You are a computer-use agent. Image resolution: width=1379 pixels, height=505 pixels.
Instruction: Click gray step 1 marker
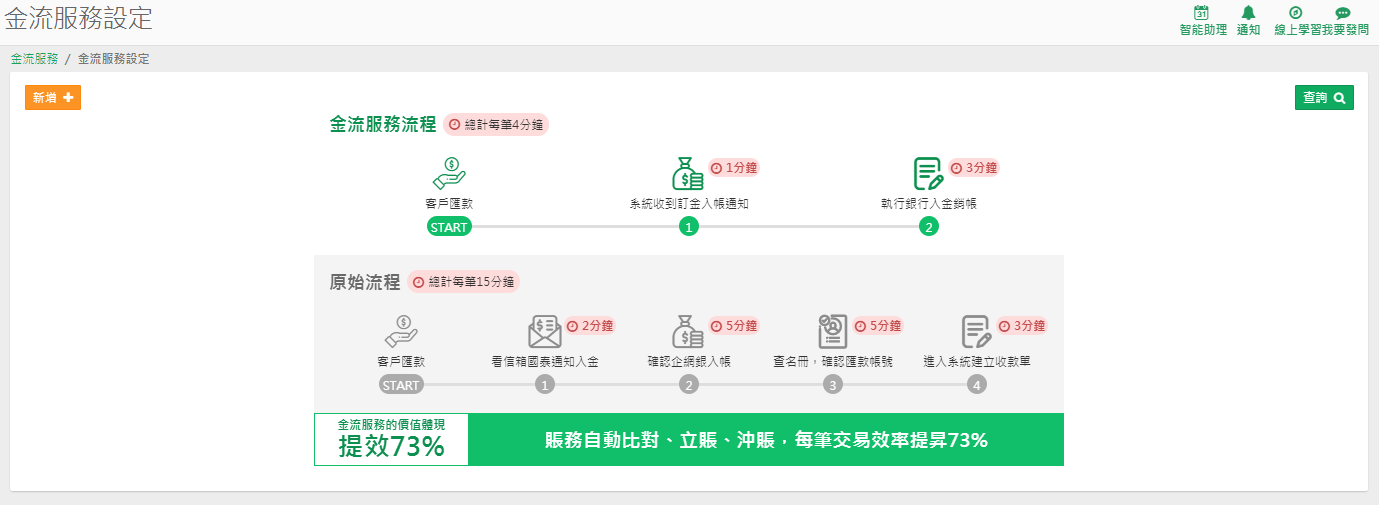pos(545,385)
